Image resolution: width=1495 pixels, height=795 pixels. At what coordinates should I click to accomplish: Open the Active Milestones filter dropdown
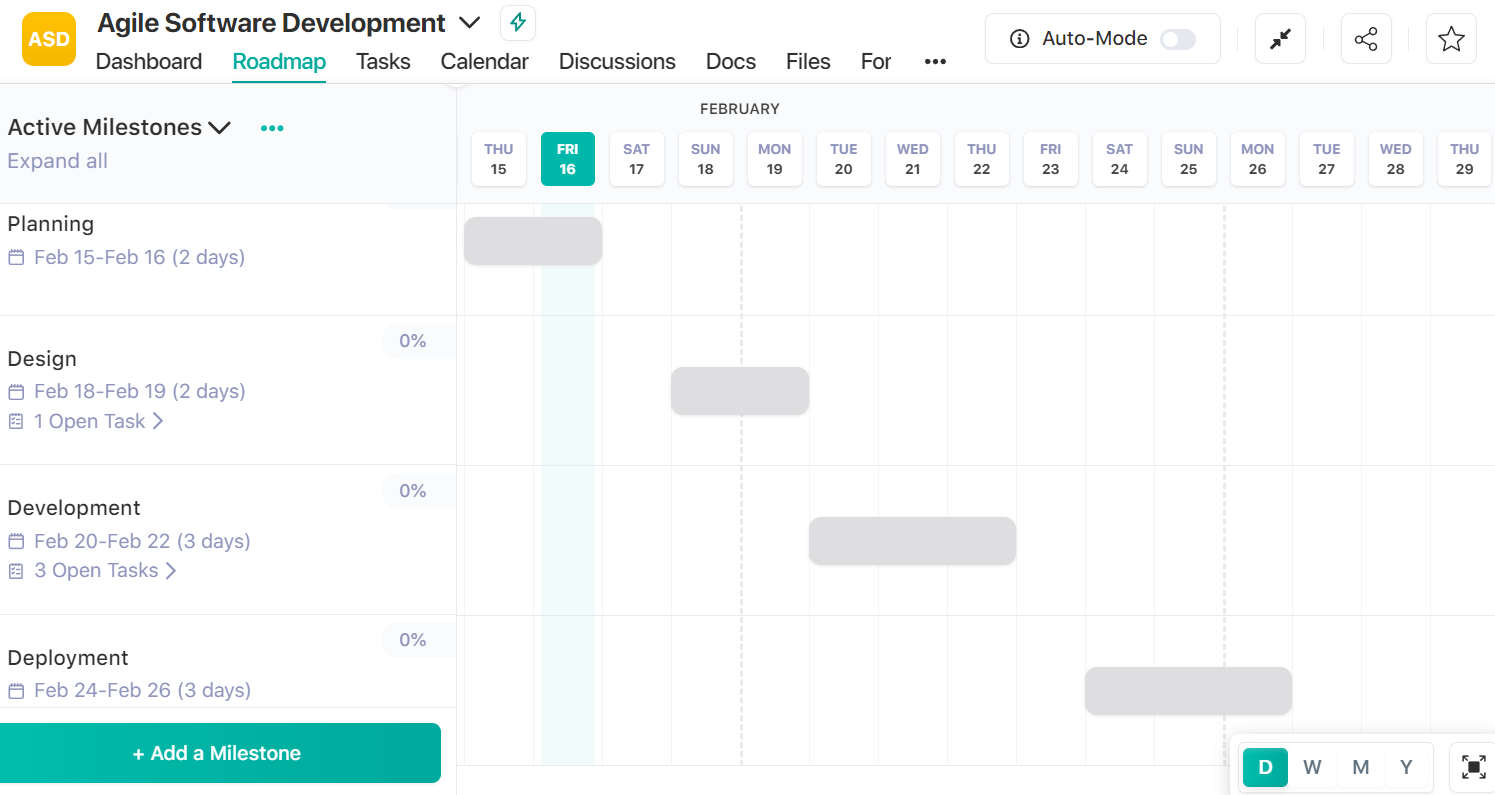pos(220,127)
